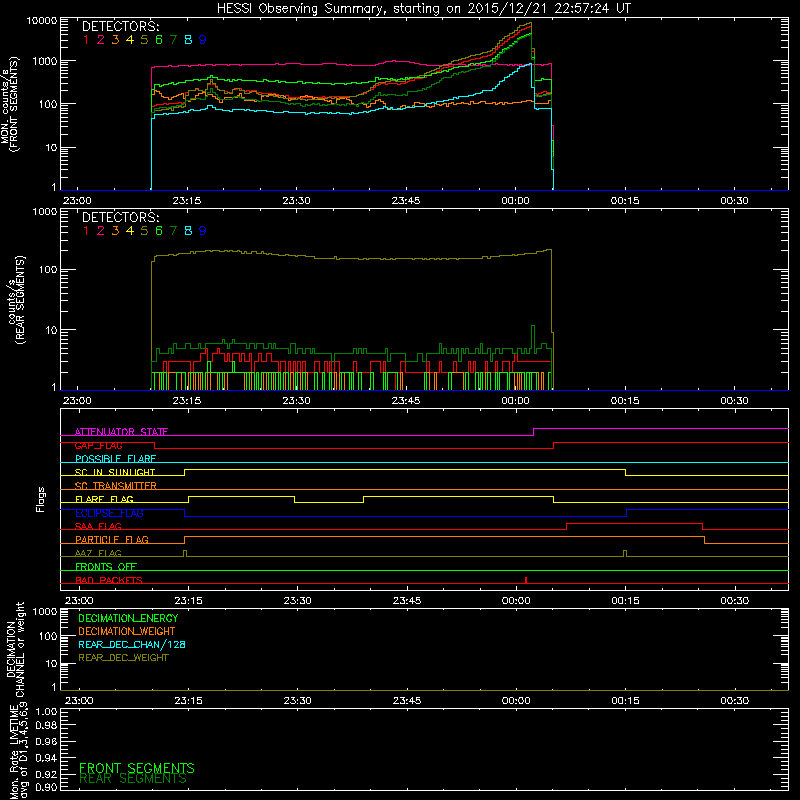Click 23:45 tick label under Flags plot
The height and width of the screenshot is (800, 800).
407,601
